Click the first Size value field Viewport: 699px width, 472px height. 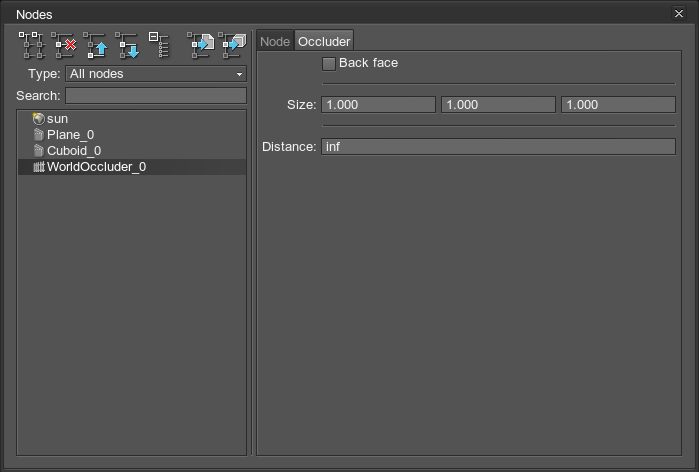[378, 105]
